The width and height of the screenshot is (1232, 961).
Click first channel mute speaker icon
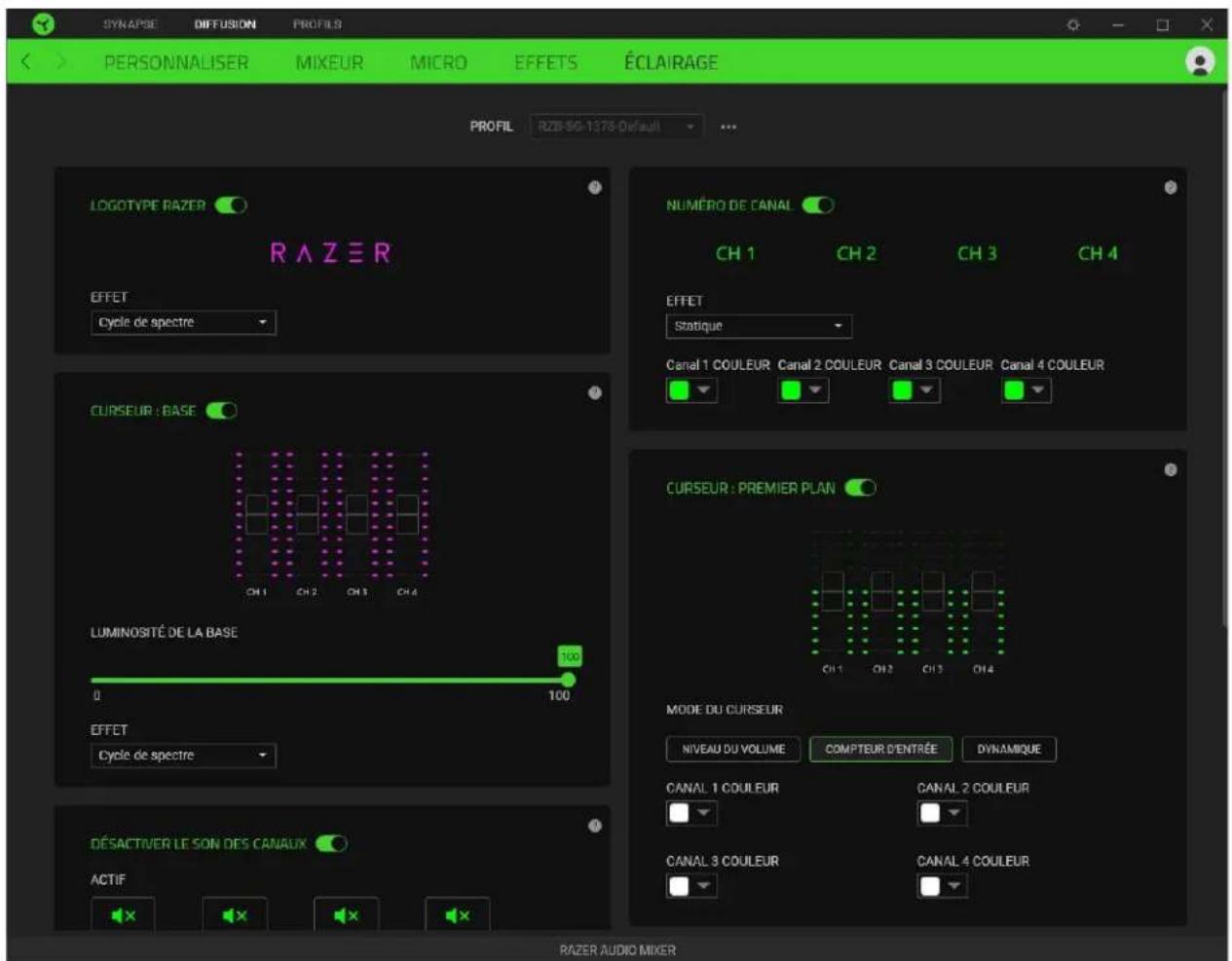coord(123,915)
